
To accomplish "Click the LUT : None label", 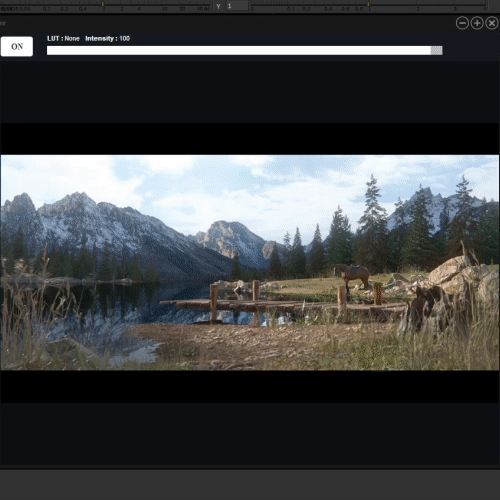I will (63, 39).
